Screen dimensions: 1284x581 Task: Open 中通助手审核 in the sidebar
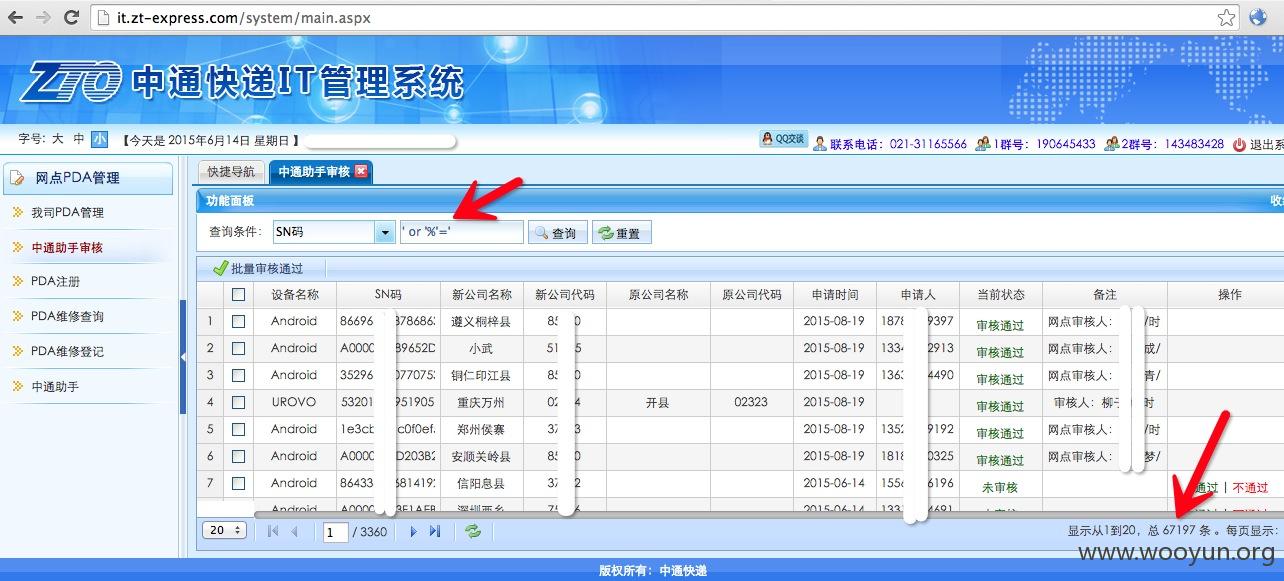(67, 247)
